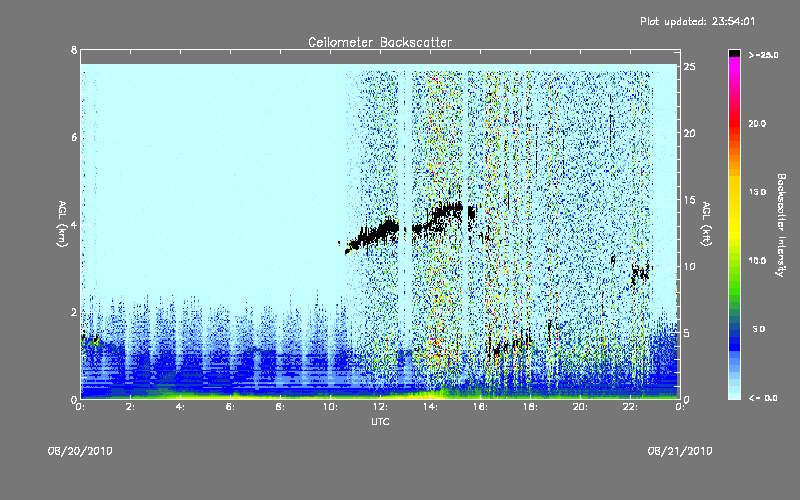Image resolution: width=800 pixels, height=500 pixels.
Task: Click the '25' tick on the kft axis
Action: pos(689,67)
